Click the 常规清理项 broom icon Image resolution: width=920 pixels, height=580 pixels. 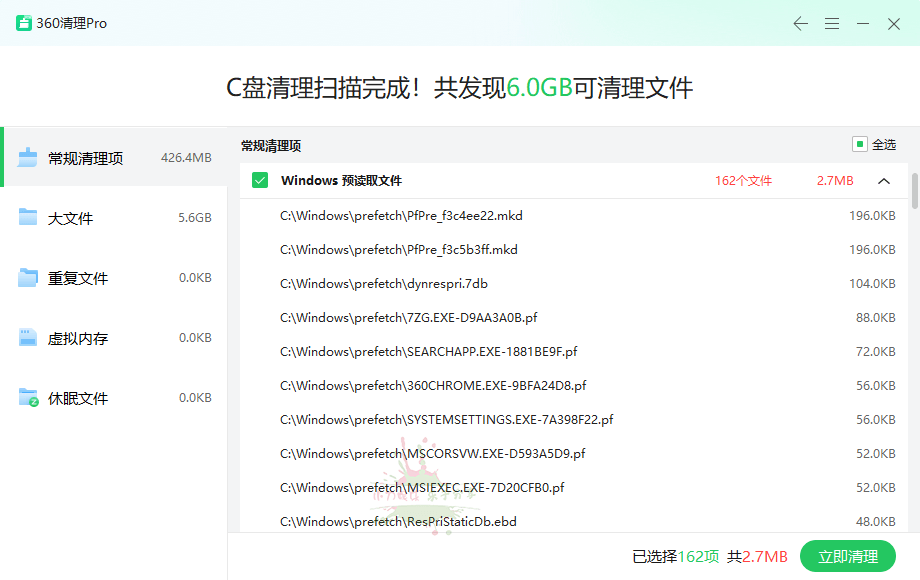click(x=28, y=157)
